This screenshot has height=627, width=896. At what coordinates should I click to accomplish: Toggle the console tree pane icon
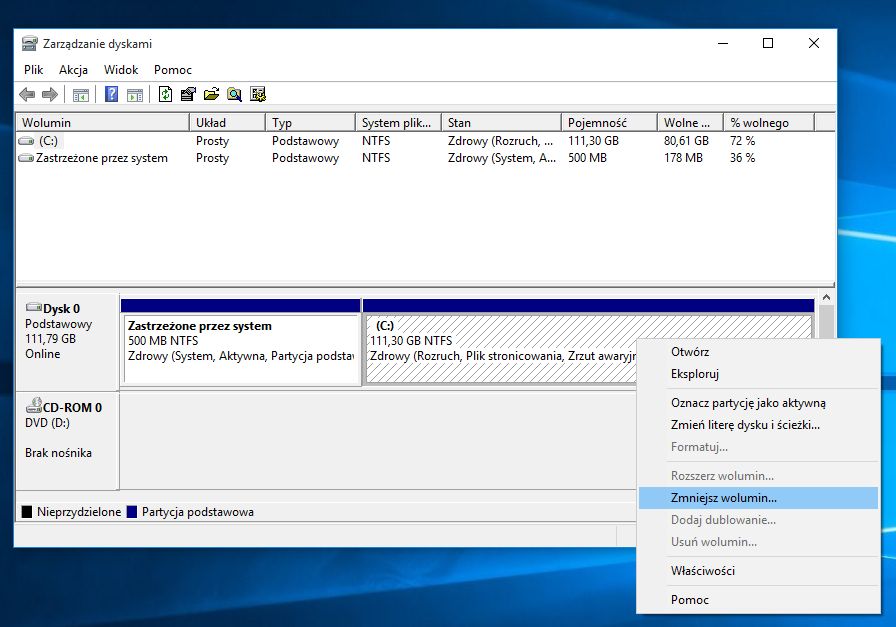[81, 95]
